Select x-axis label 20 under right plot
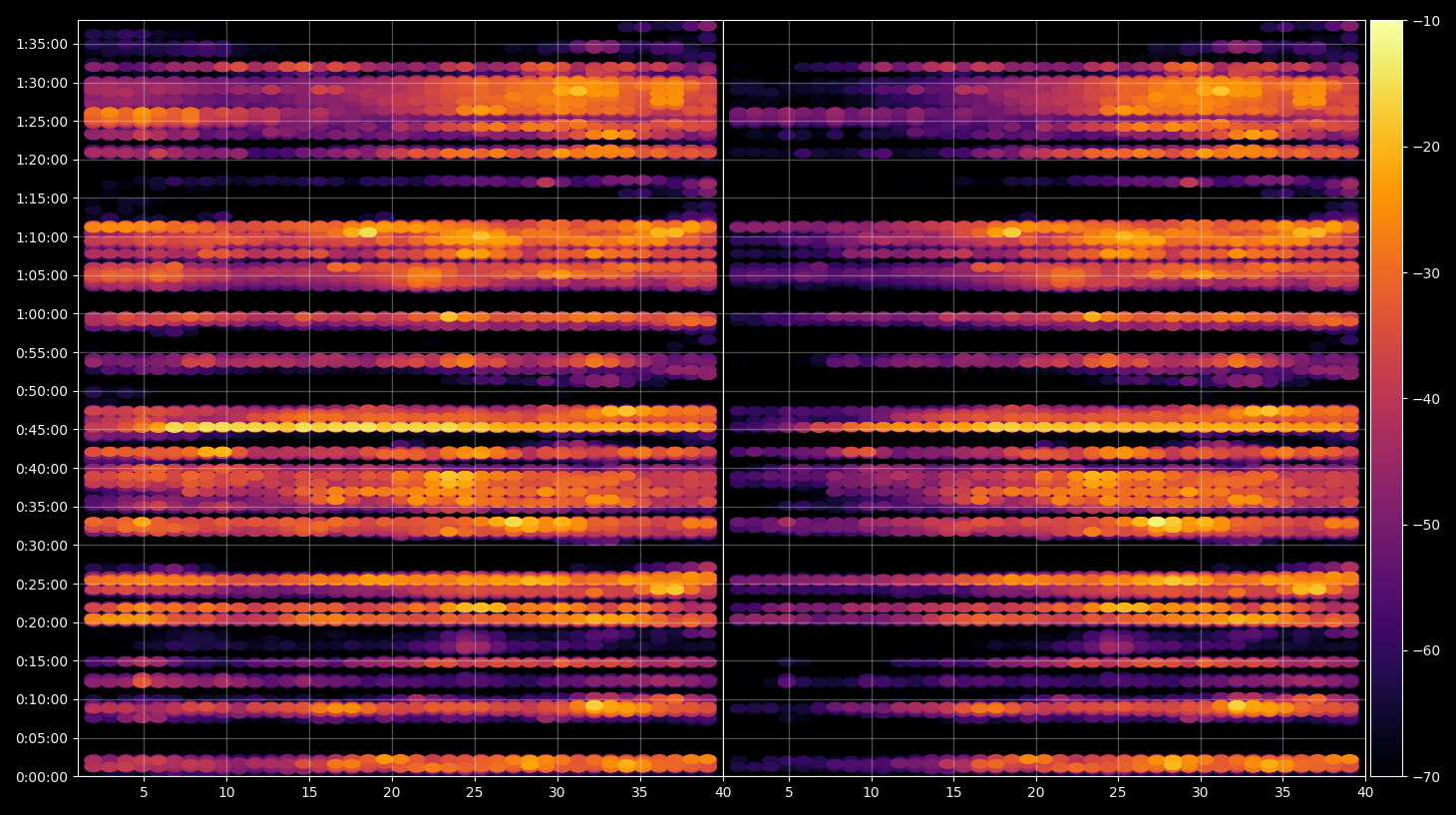1456x815 pixels. pos(1036,793)
